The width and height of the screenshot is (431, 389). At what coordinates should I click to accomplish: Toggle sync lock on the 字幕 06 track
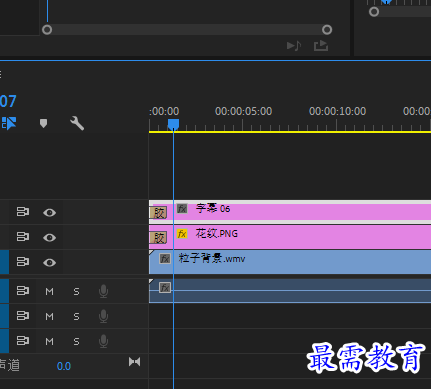pos(23,212)
